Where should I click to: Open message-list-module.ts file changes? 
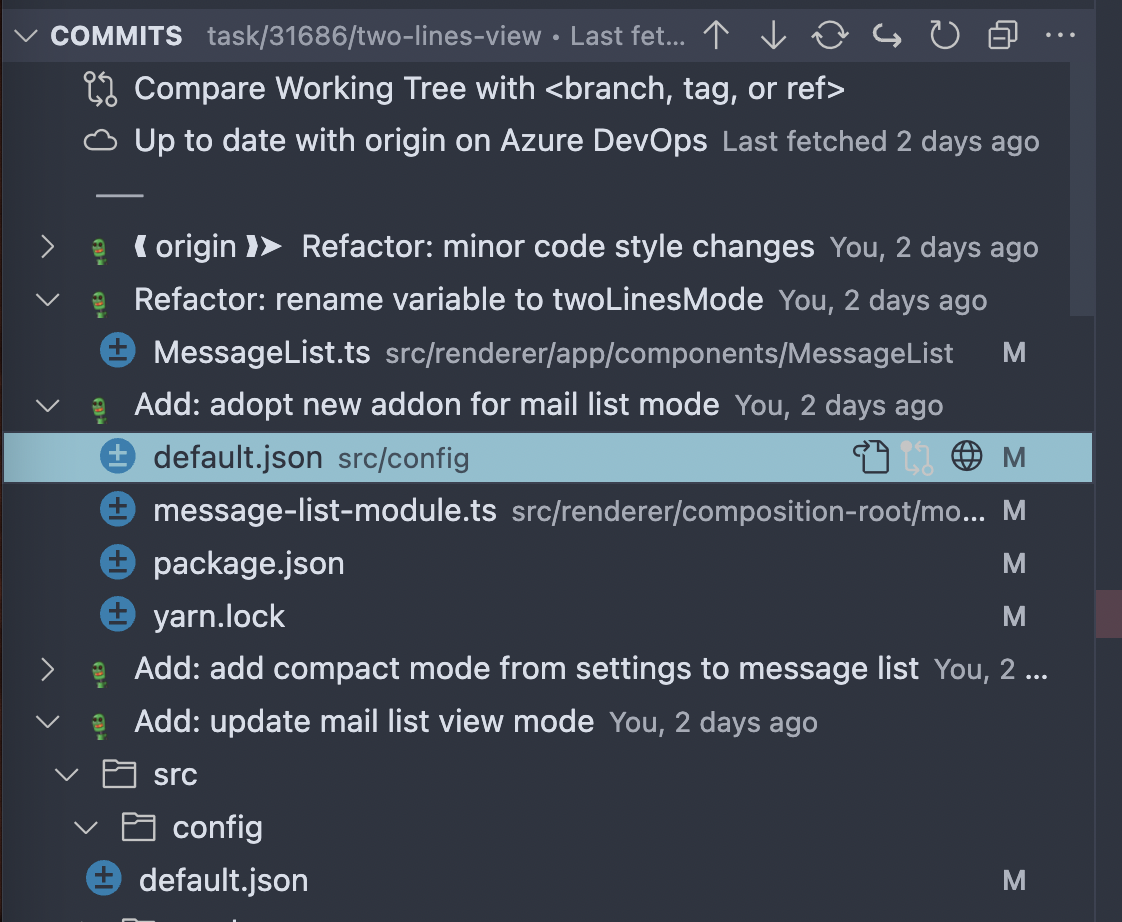(325, 510)
